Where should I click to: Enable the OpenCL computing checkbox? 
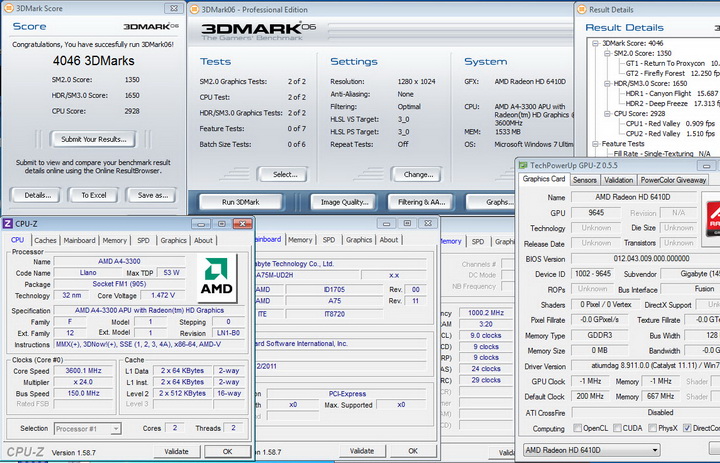(579, 428)
